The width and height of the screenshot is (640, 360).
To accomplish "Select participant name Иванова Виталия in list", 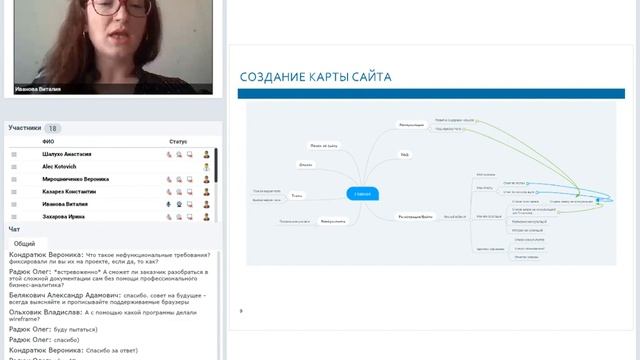I will tap(65, 204).
